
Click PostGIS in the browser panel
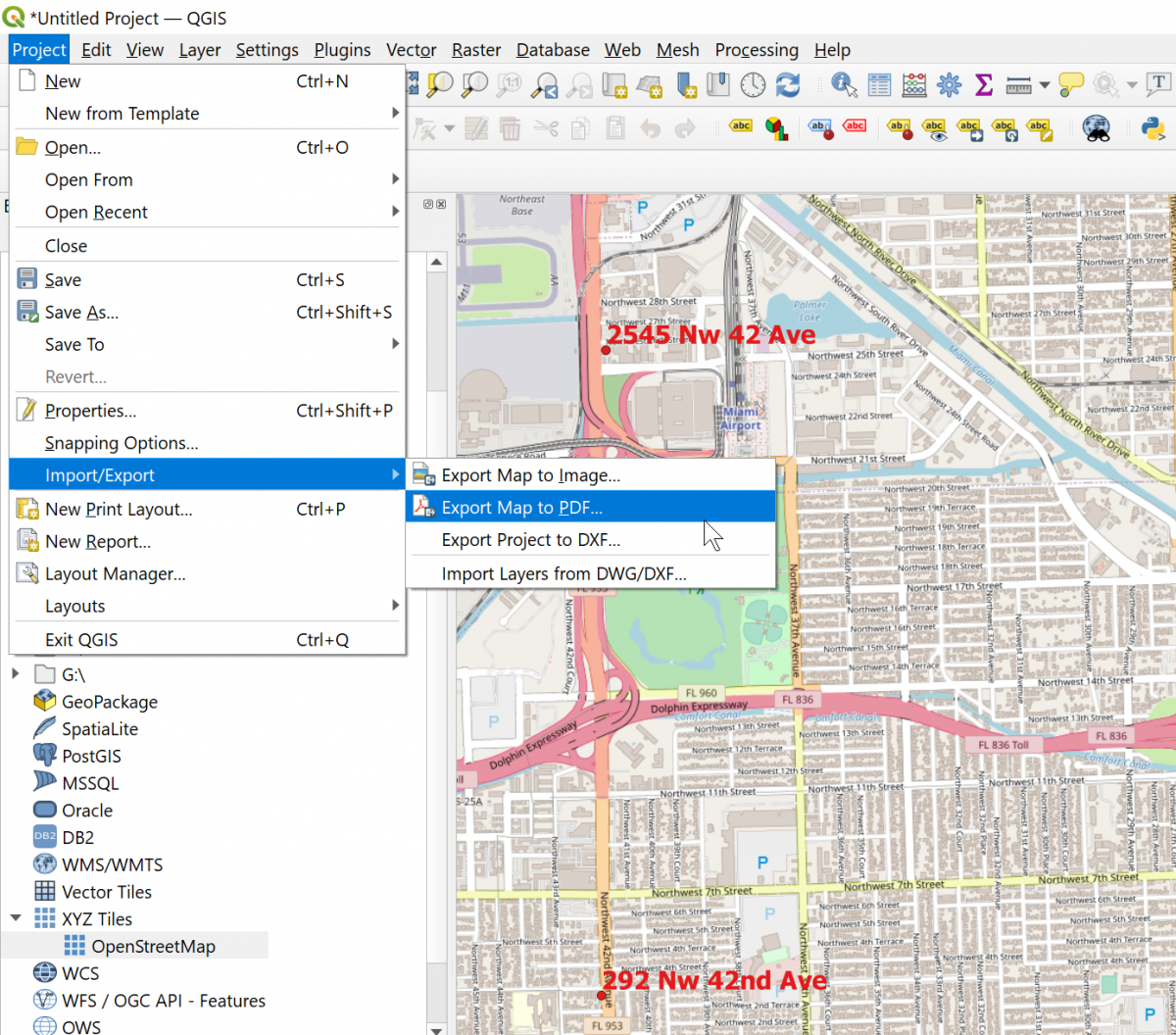click(x=91, y=756)
